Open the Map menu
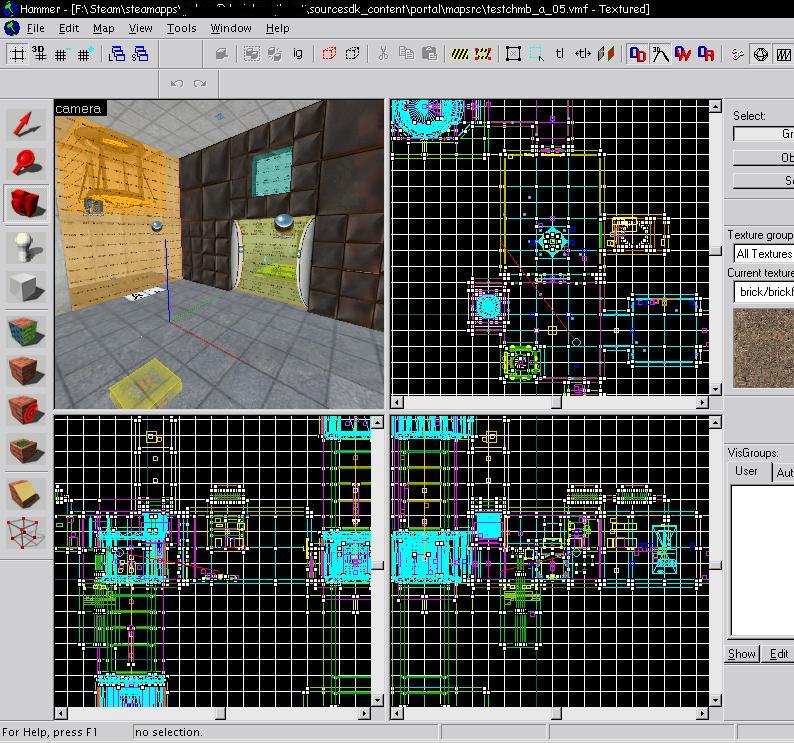The height and width of the screenshot is (743, 794). tap(103, 28)
